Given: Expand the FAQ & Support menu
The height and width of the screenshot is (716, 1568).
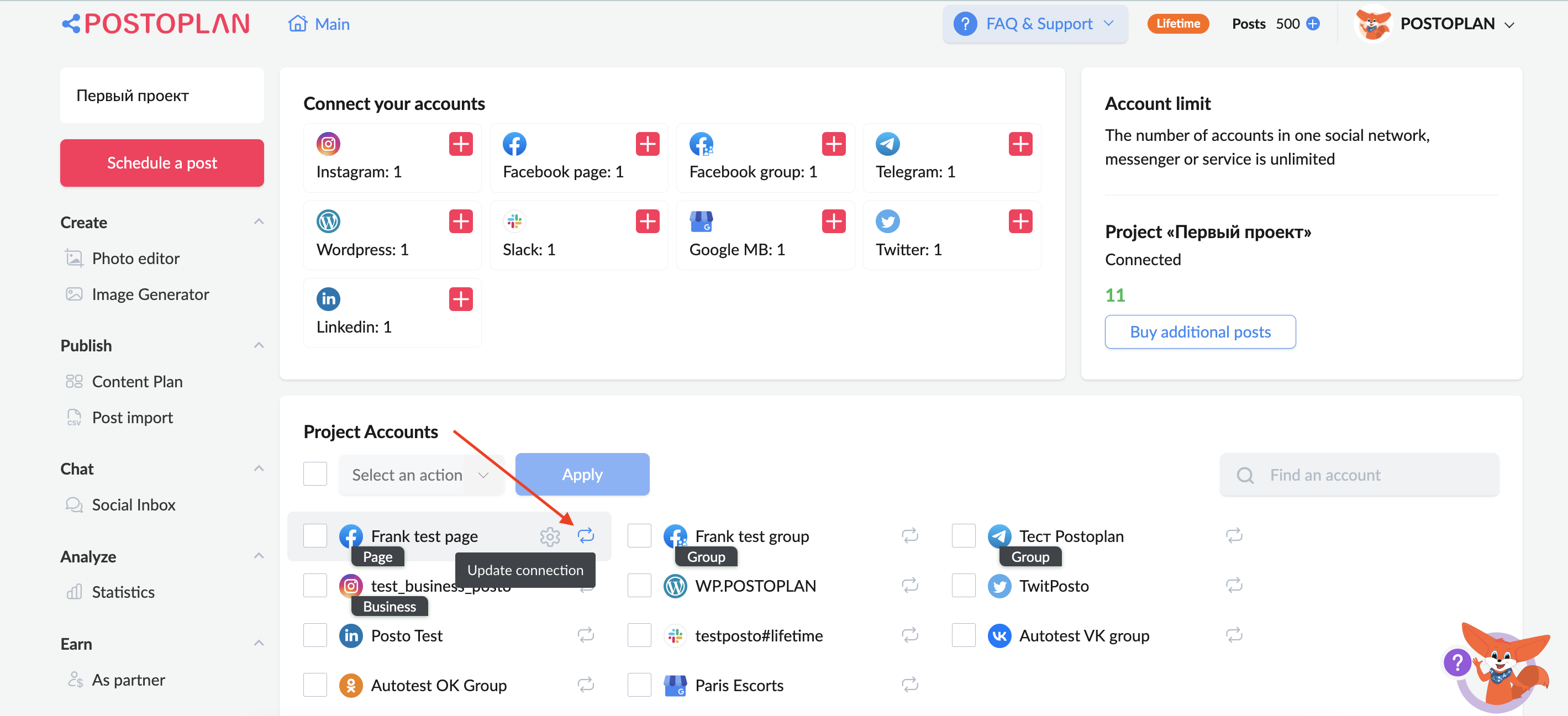Looking at the screenshot, I should pos(1035,24).
